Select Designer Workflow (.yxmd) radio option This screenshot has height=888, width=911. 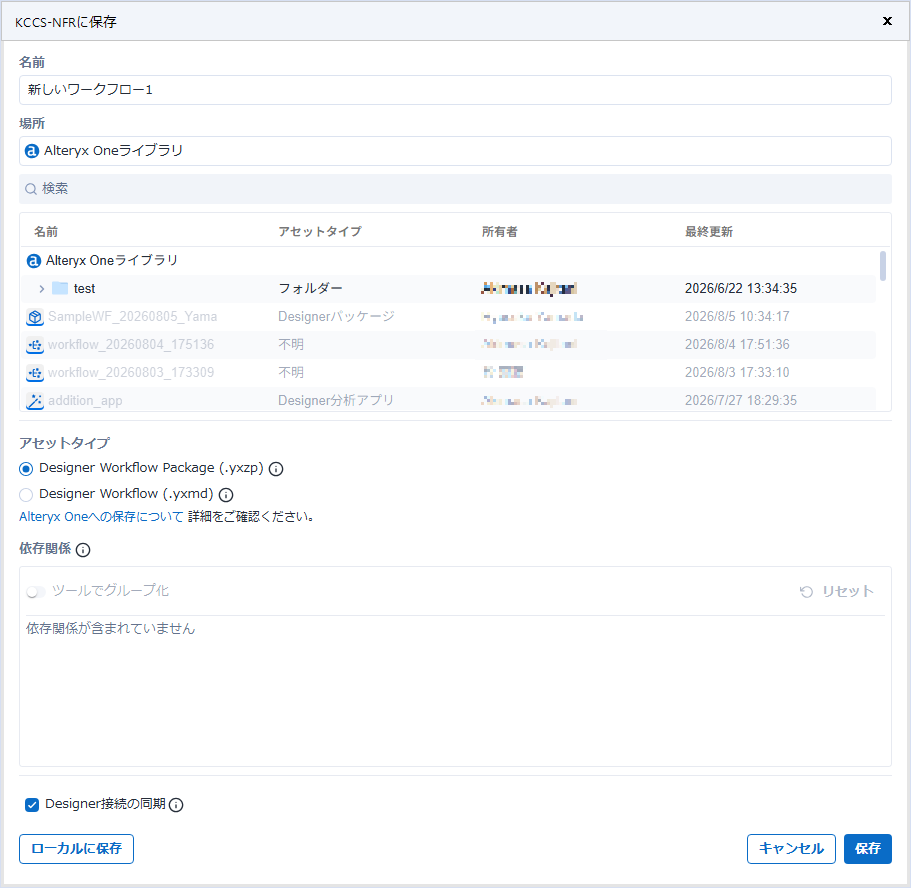[26, 495]
